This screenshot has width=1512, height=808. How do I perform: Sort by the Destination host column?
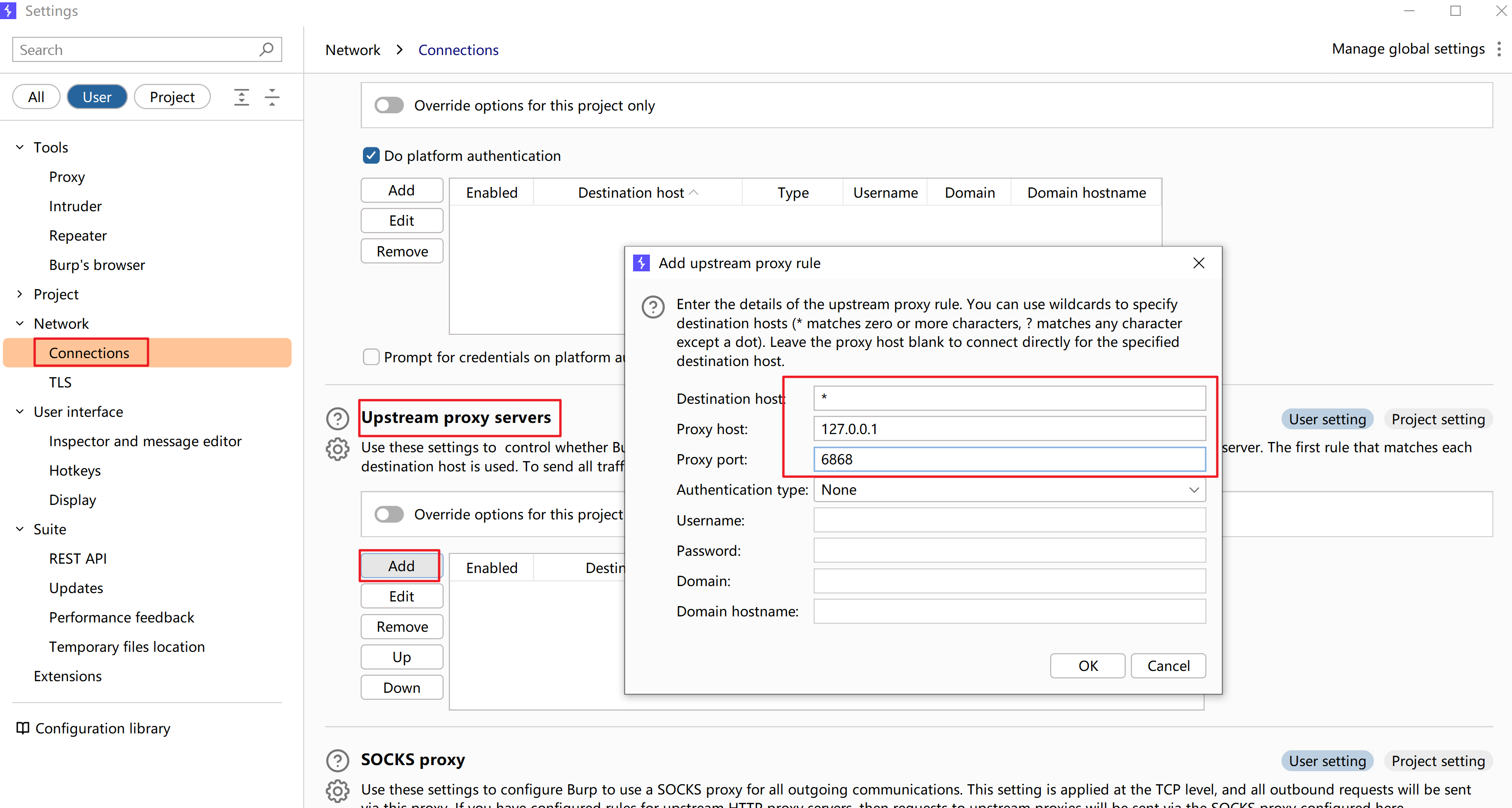point(637,193)
